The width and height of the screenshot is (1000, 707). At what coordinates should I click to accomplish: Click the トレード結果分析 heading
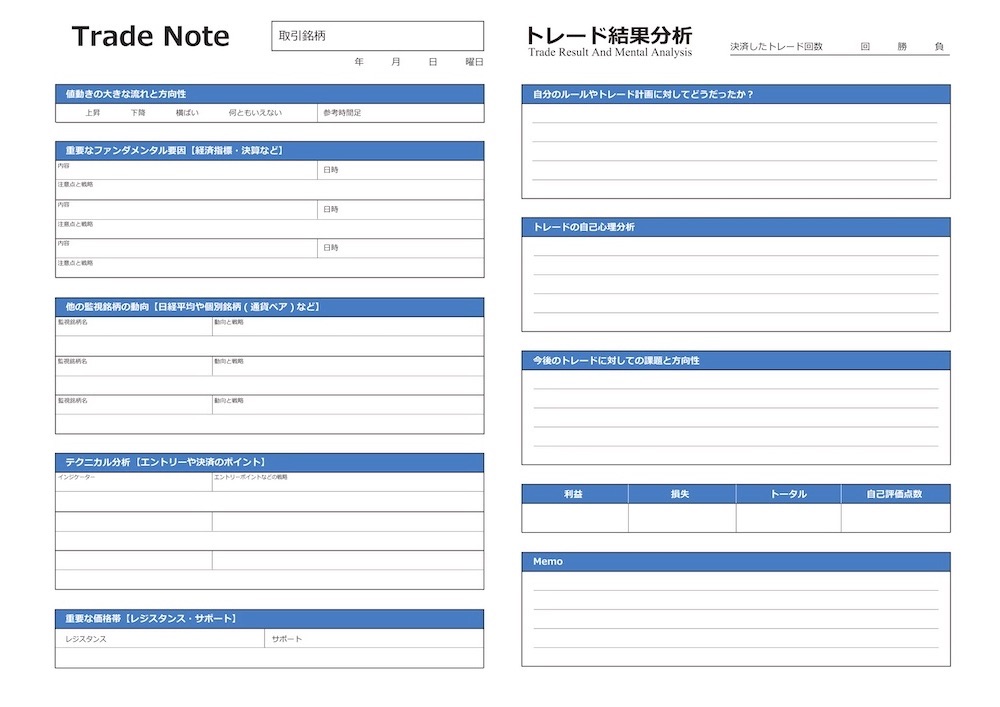click(x=608, y=34)
